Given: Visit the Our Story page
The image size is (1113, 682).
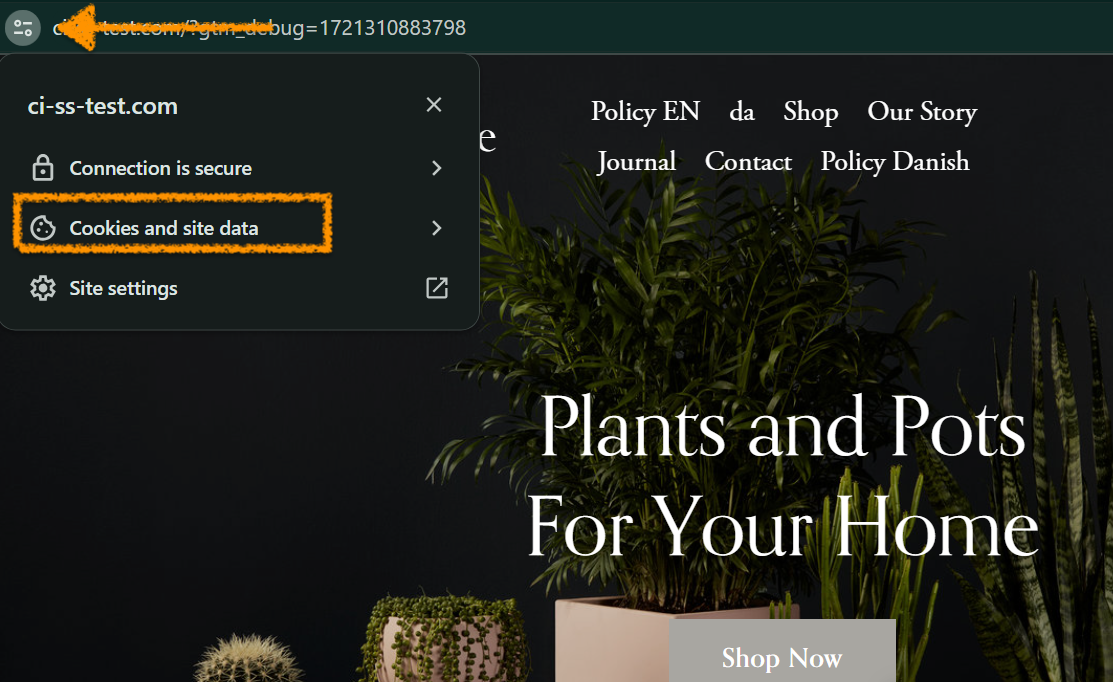Looking at the screenshot, I should (921, 111).
